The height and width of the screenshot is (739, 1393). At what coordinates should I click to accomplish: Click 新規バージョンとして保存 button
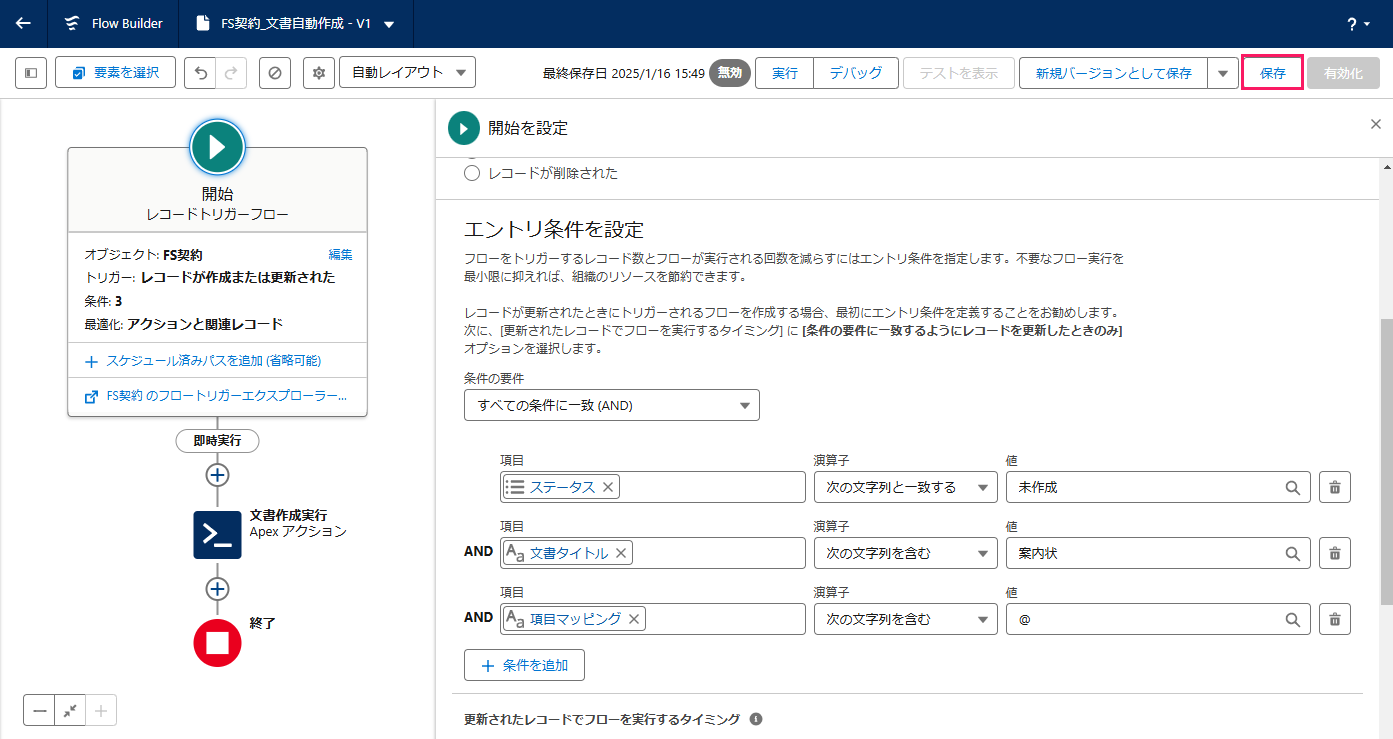1113,73
